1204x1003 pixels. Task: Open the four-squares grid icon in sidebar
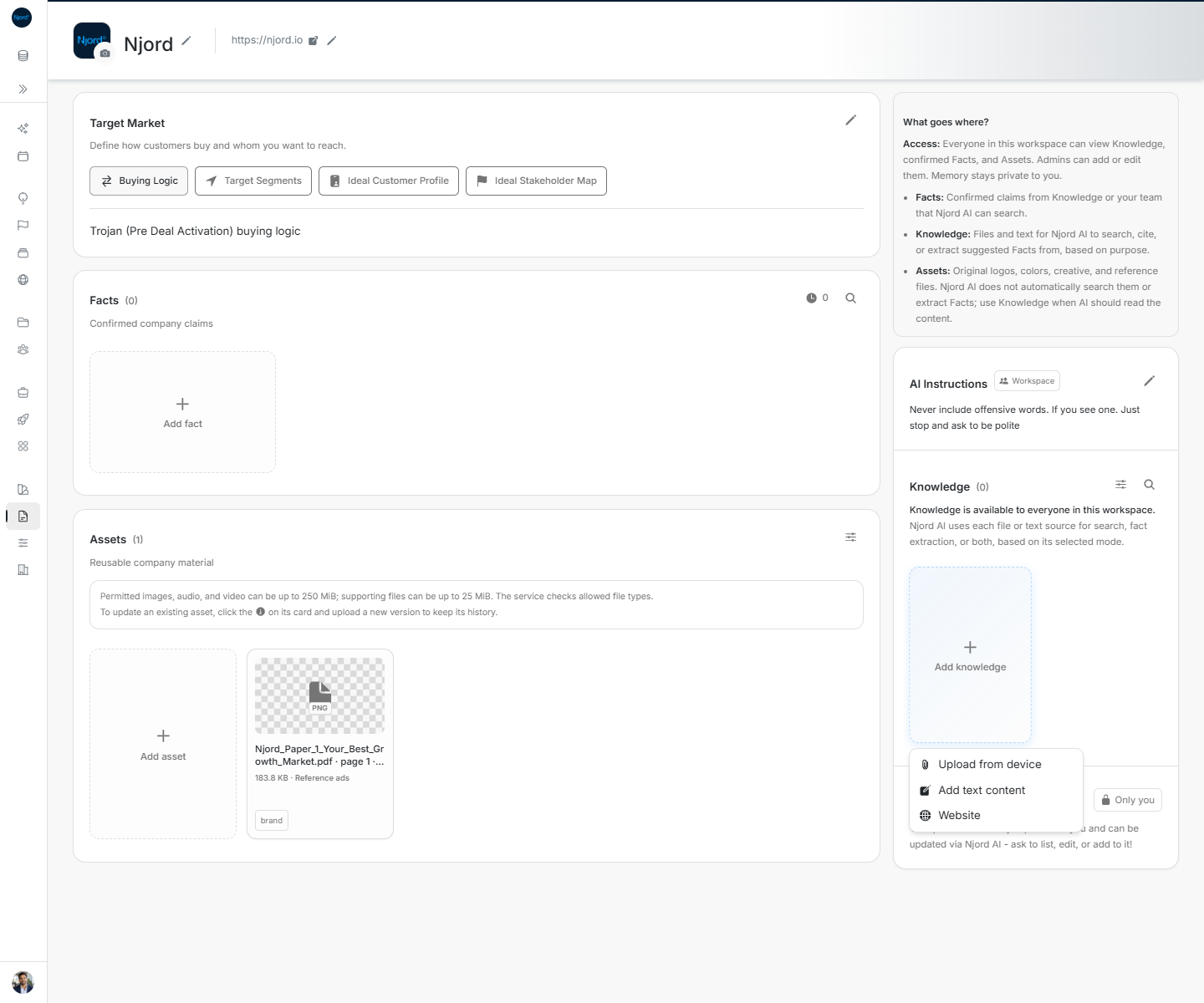[23, 446]
